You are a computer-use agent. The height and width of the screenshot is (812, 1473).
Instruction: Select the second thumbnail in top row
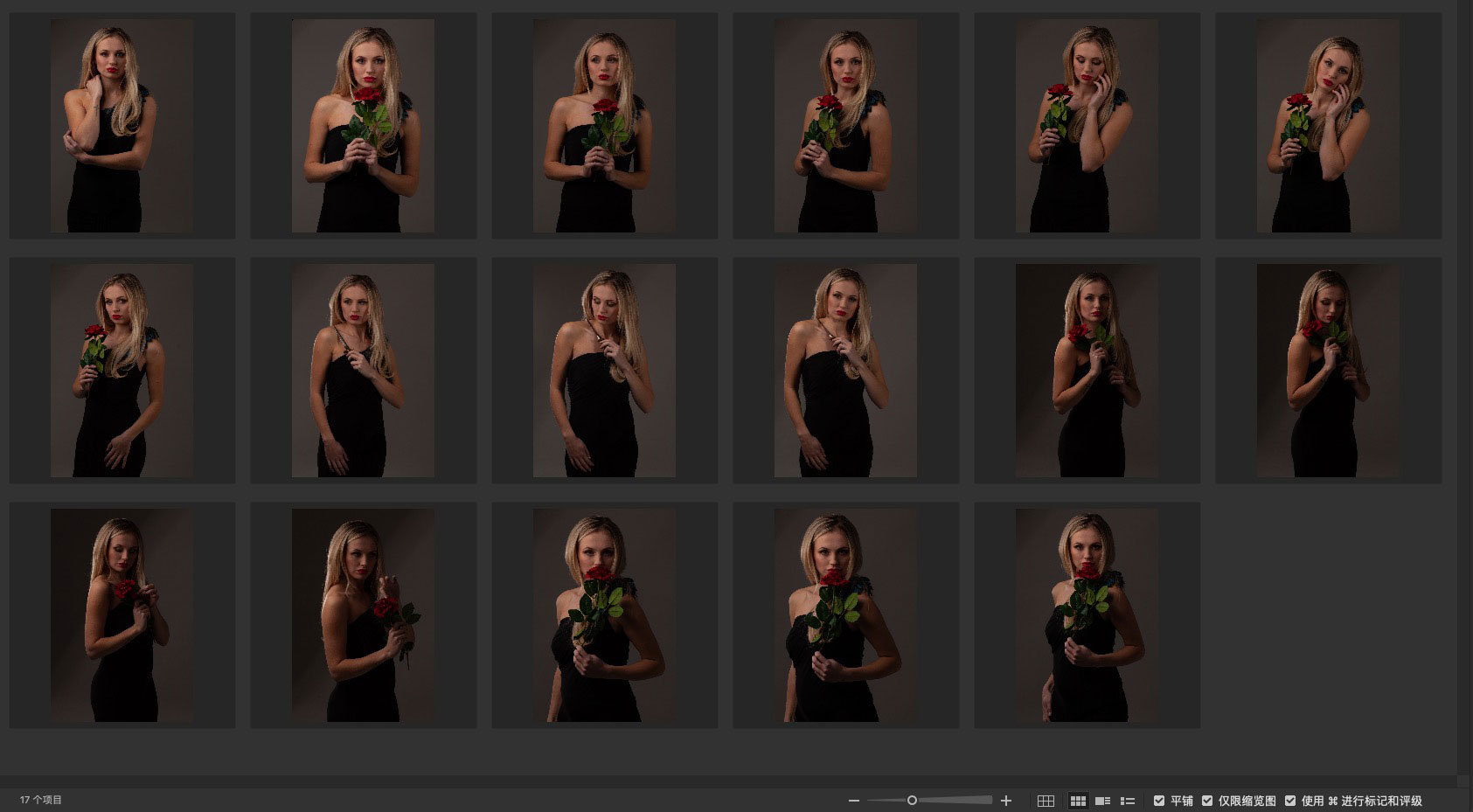(x=363, y=126)
